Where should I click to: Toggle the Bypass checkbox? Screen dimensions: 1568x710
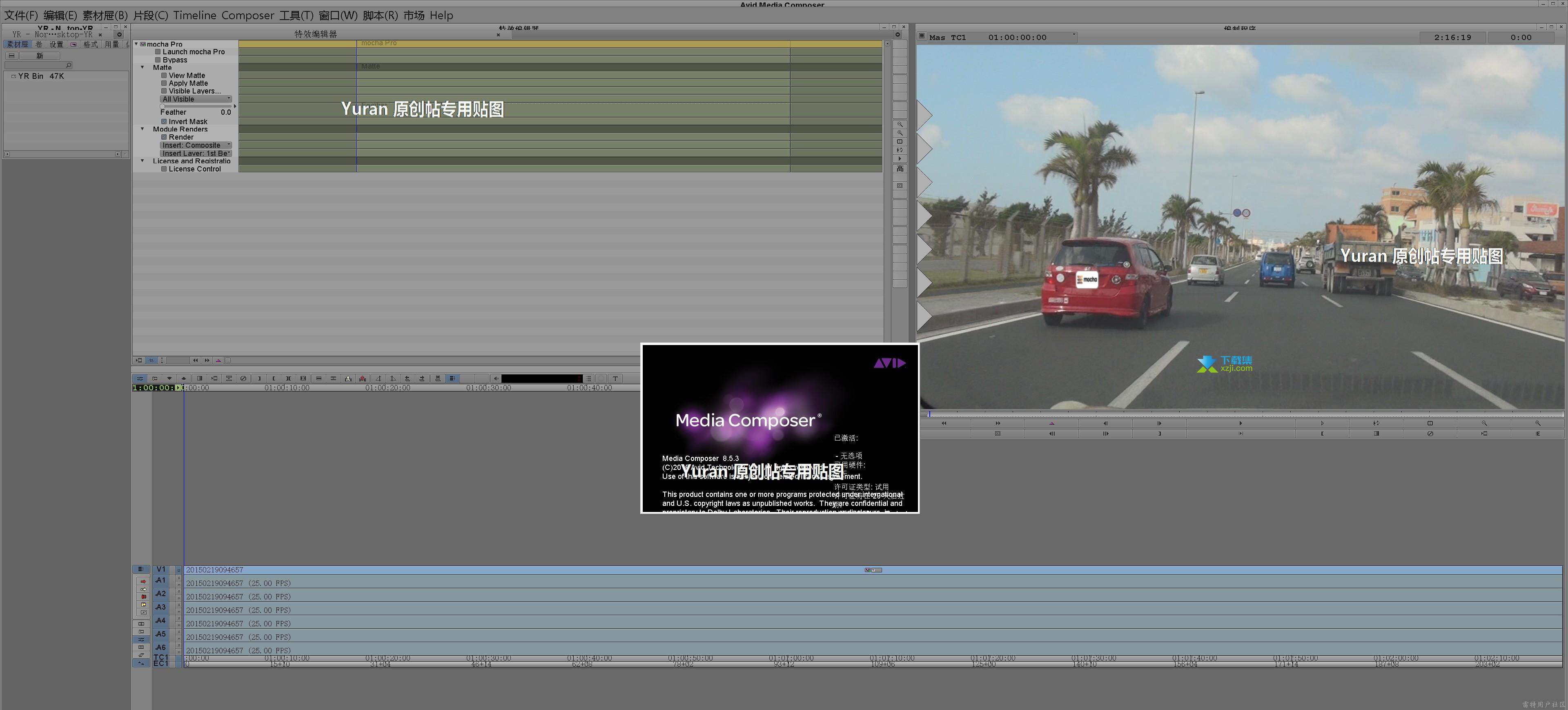(x=158, y=60)
